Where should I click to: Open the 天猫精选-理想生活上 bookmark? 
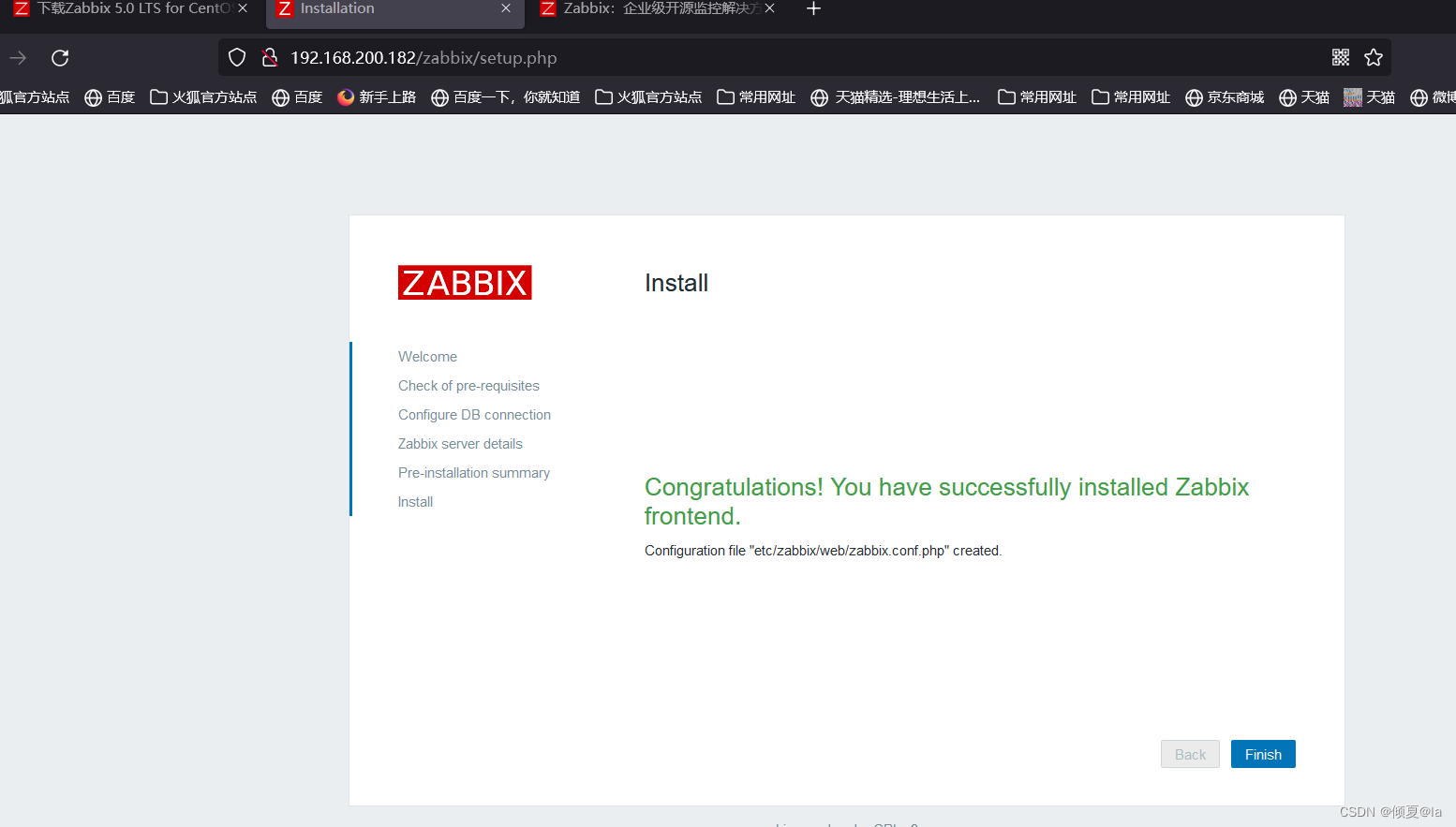pyautogui.click(x=895, y=97)
